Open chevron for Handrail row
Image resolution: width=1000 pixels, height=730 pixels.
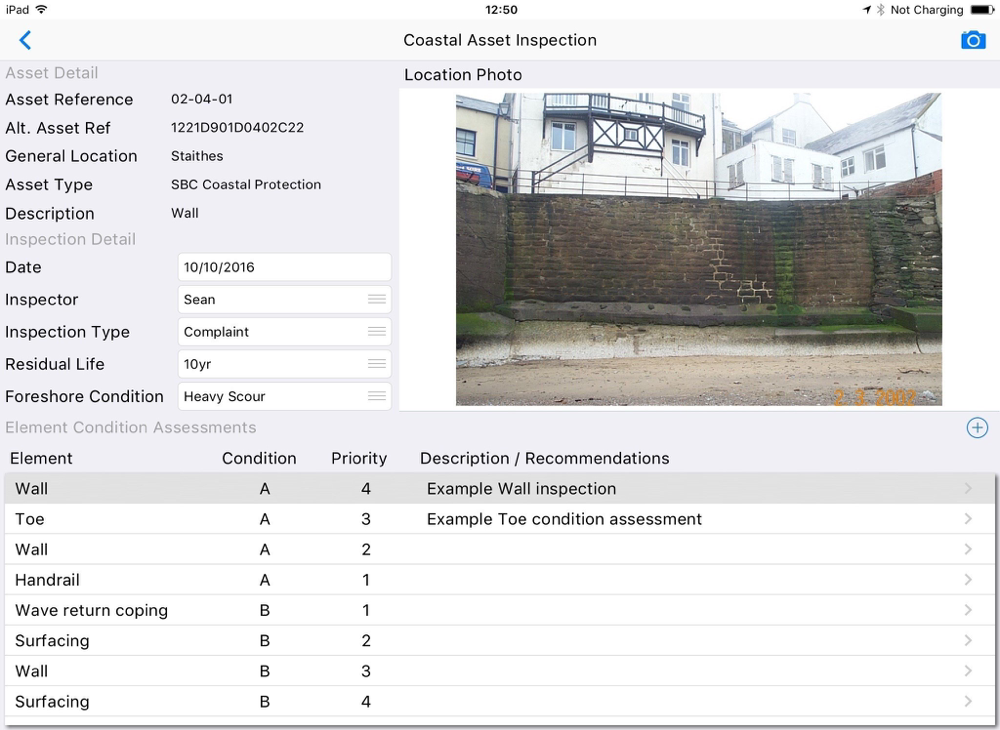[968, 580]
